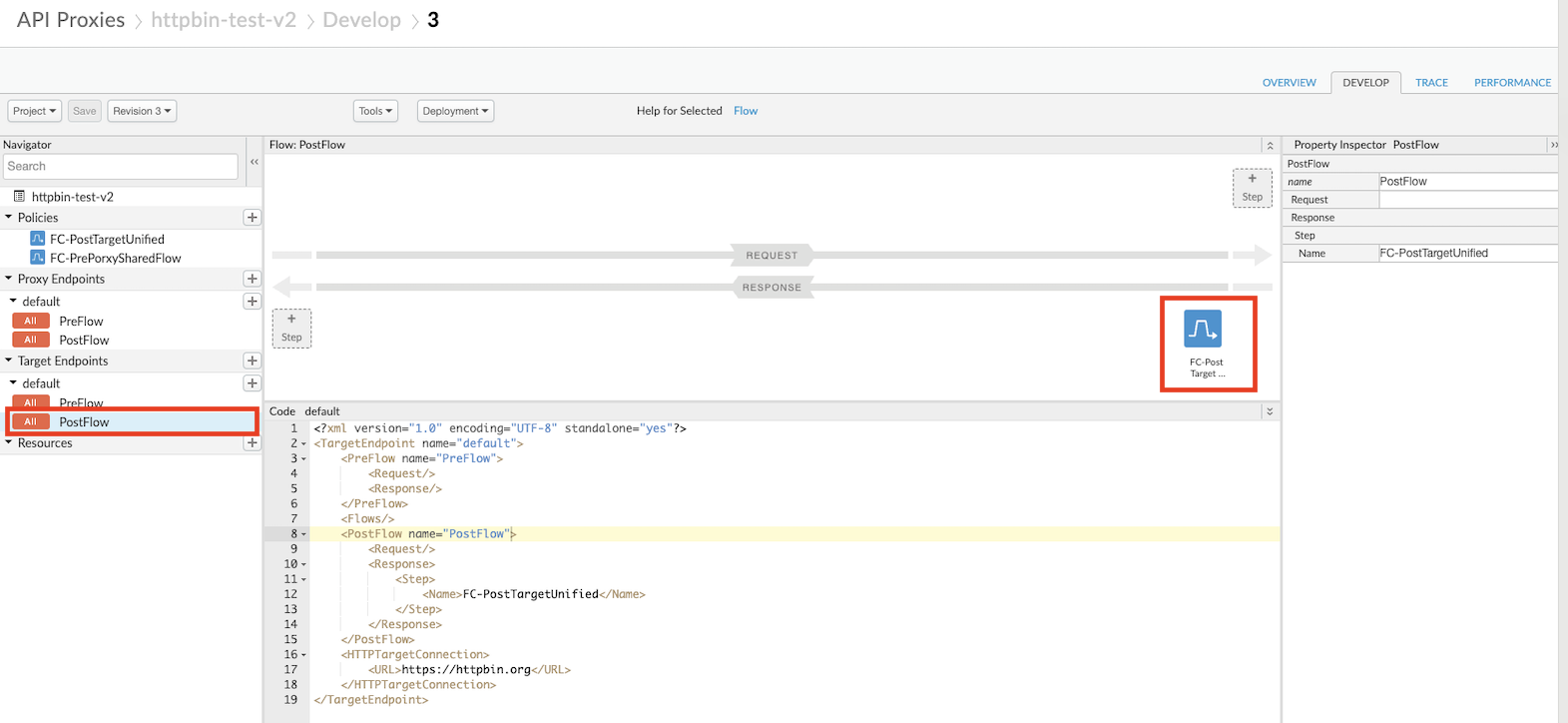Click the Flow help link

[746, 111]
